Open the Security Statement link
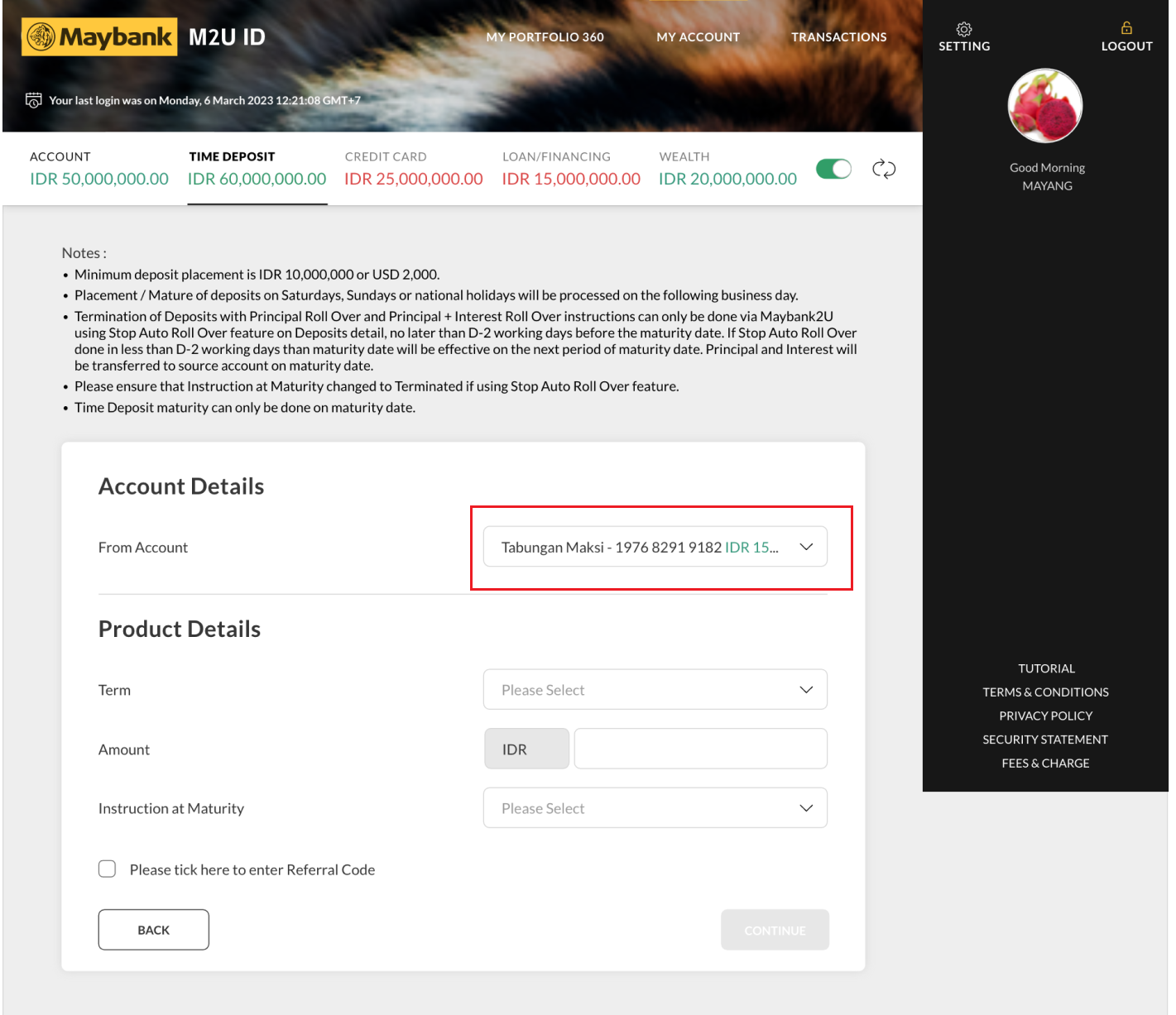This screenshot has height=1015, width=1176. coord(1045,740)
